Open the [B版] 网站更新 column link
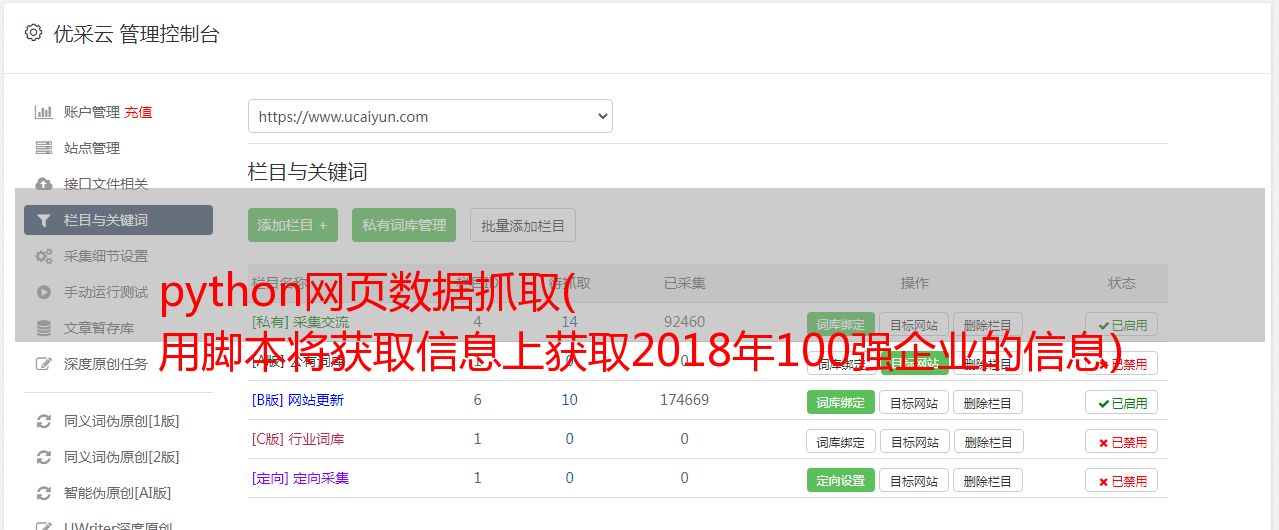Viewport: 1279px width, 530px height. 298,400
